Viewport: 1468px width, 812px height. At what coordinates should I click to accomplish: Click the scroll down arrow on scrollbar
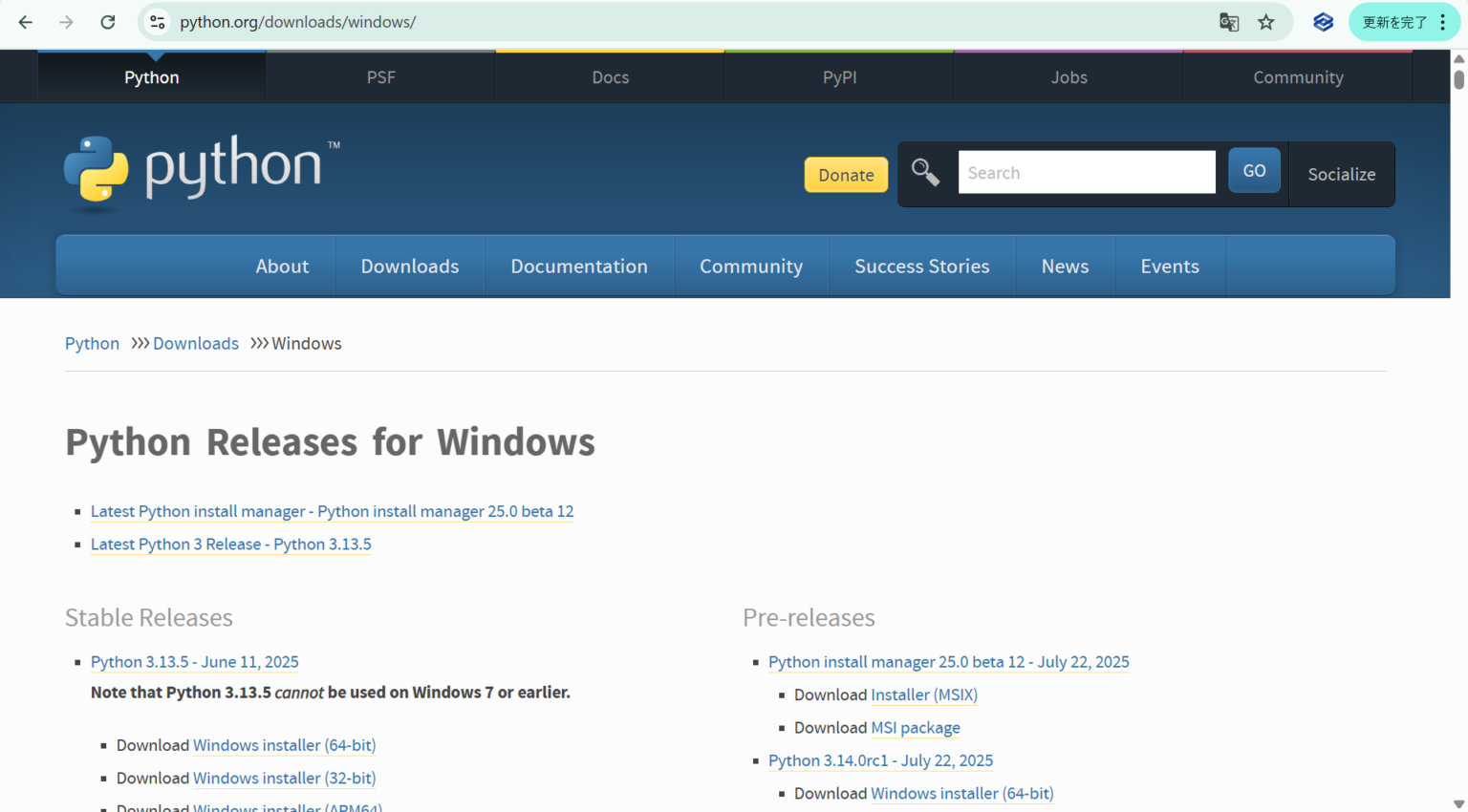tap(1458, 804)
